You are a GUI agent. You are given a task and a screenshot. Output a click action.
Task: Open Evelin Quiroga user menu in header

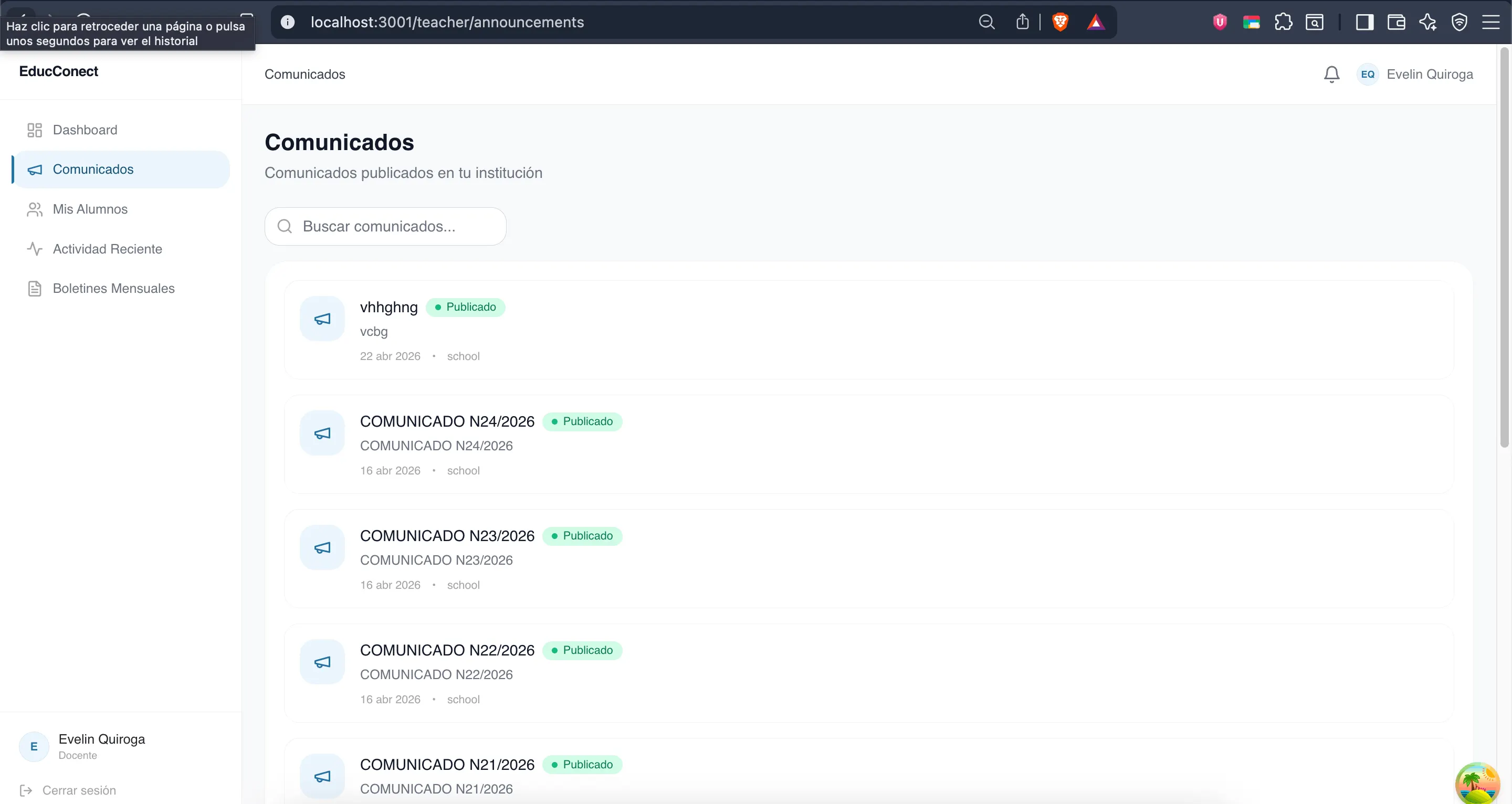pos(1429,75)
